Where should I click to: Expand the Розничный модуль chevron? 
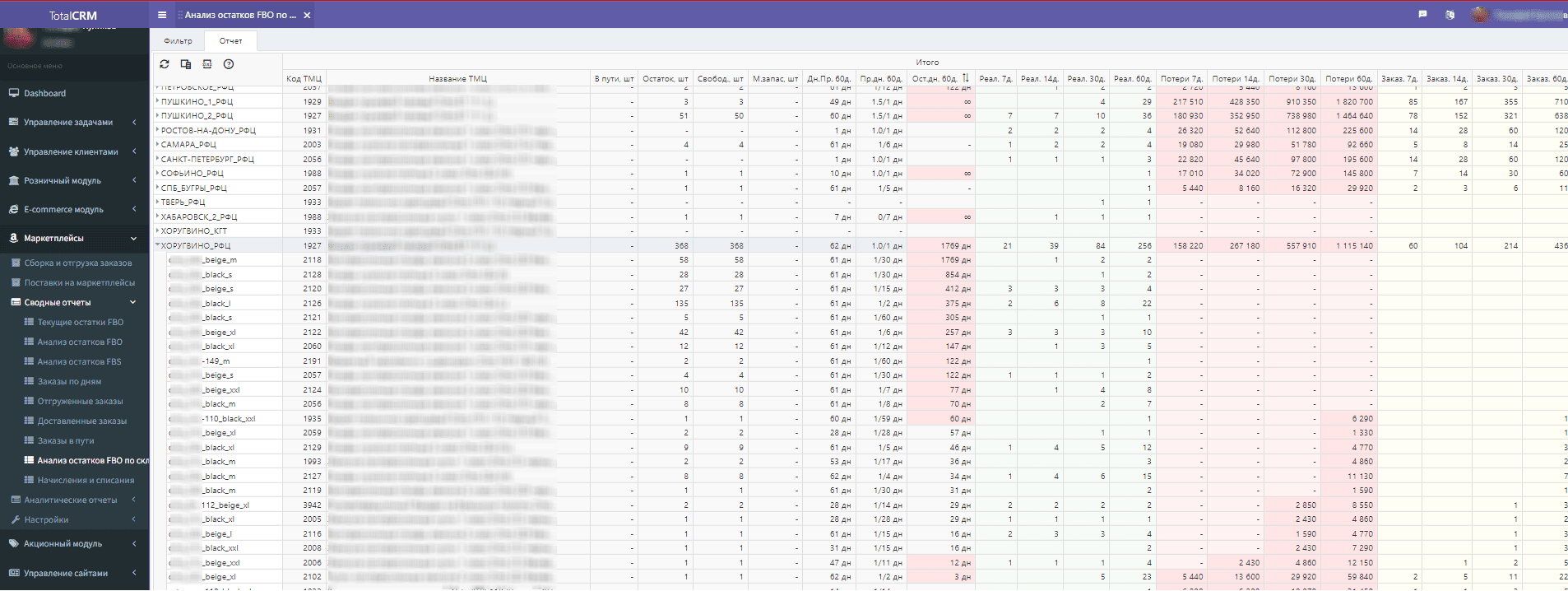pyautogui.click(x=134, y=180)
